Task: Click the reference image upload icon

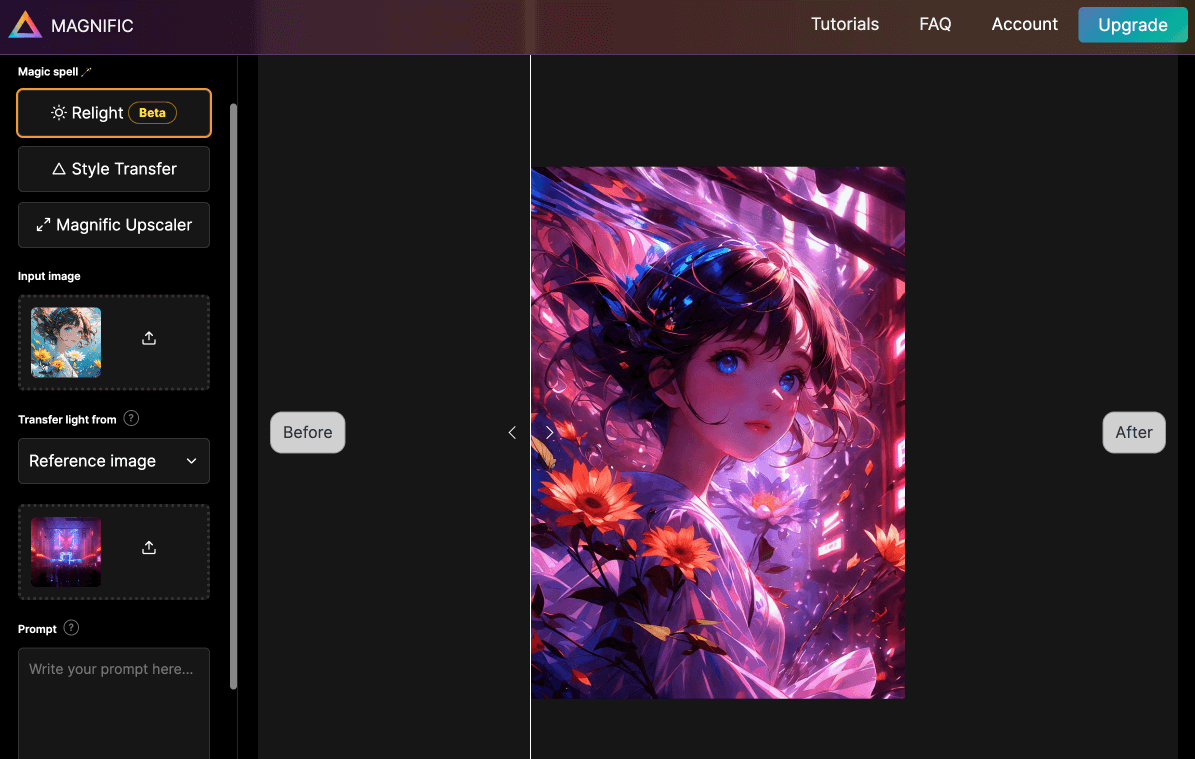Action: [x=149, y=548]
